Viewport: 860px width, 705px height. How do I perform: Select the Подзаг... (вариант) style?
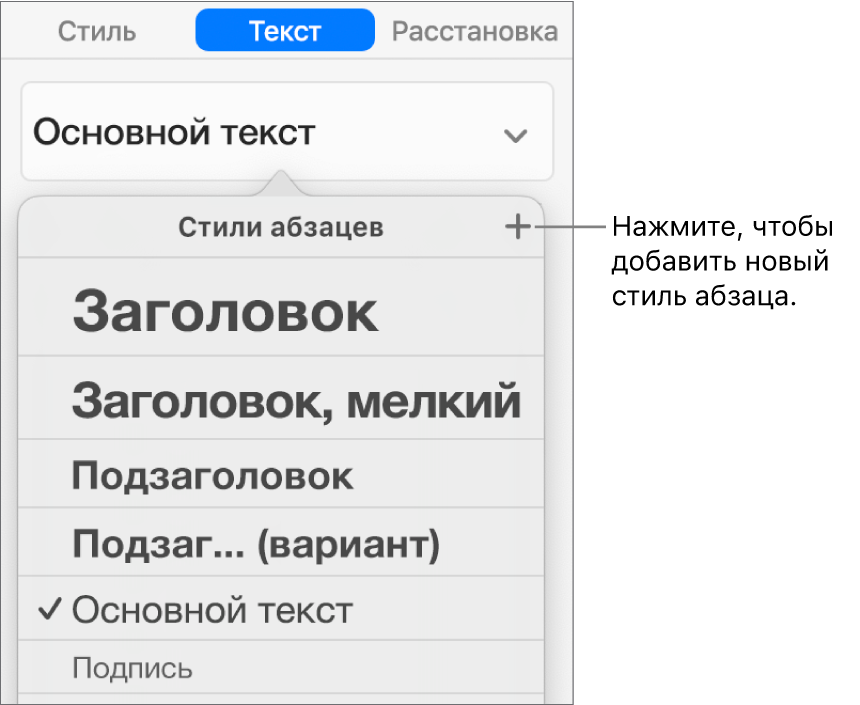[x=281, y=542]
